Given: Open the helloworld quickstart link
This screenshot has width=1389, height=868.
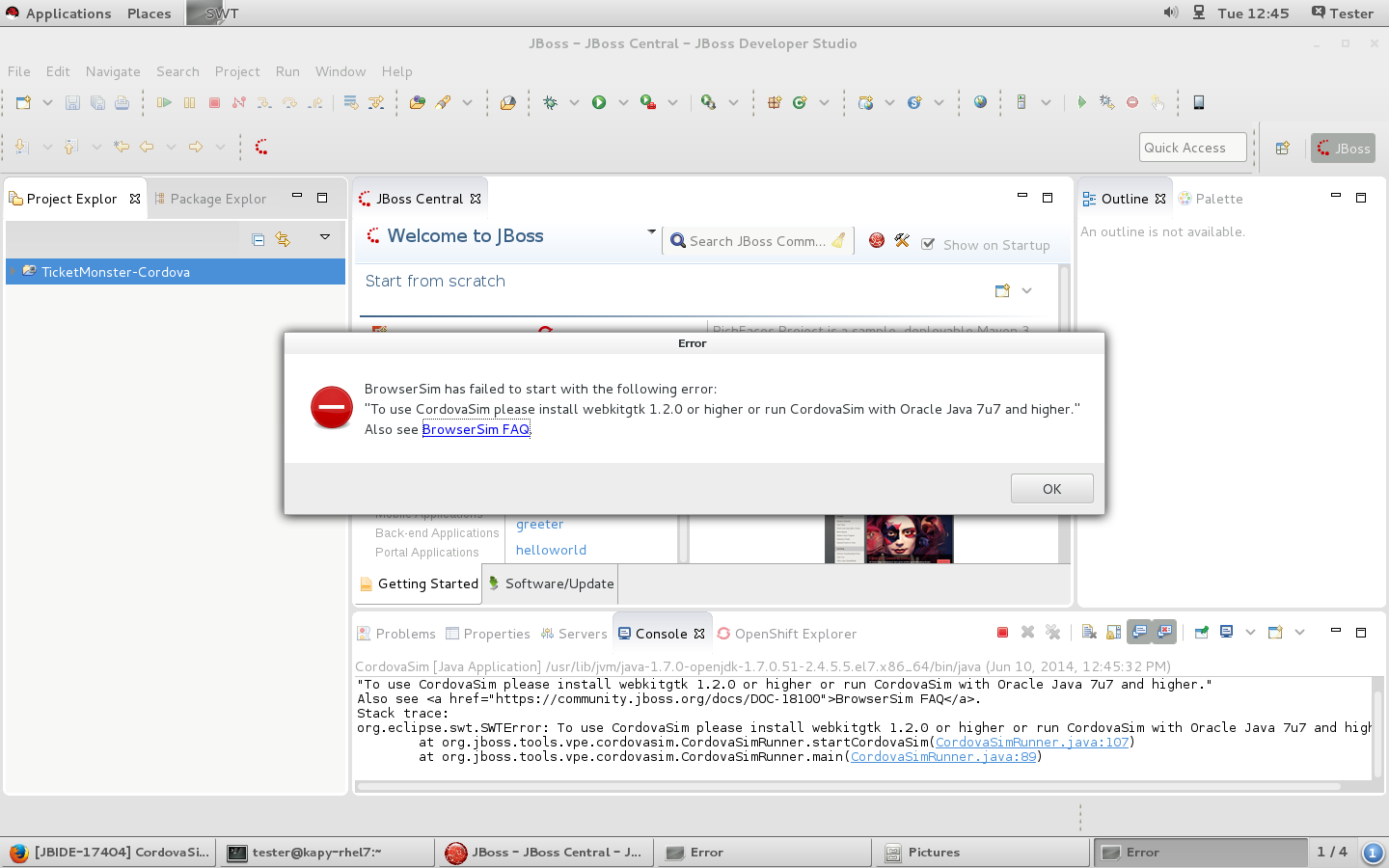Looking at the screenshot, I should pyautogui.click(x=551, y=550).
